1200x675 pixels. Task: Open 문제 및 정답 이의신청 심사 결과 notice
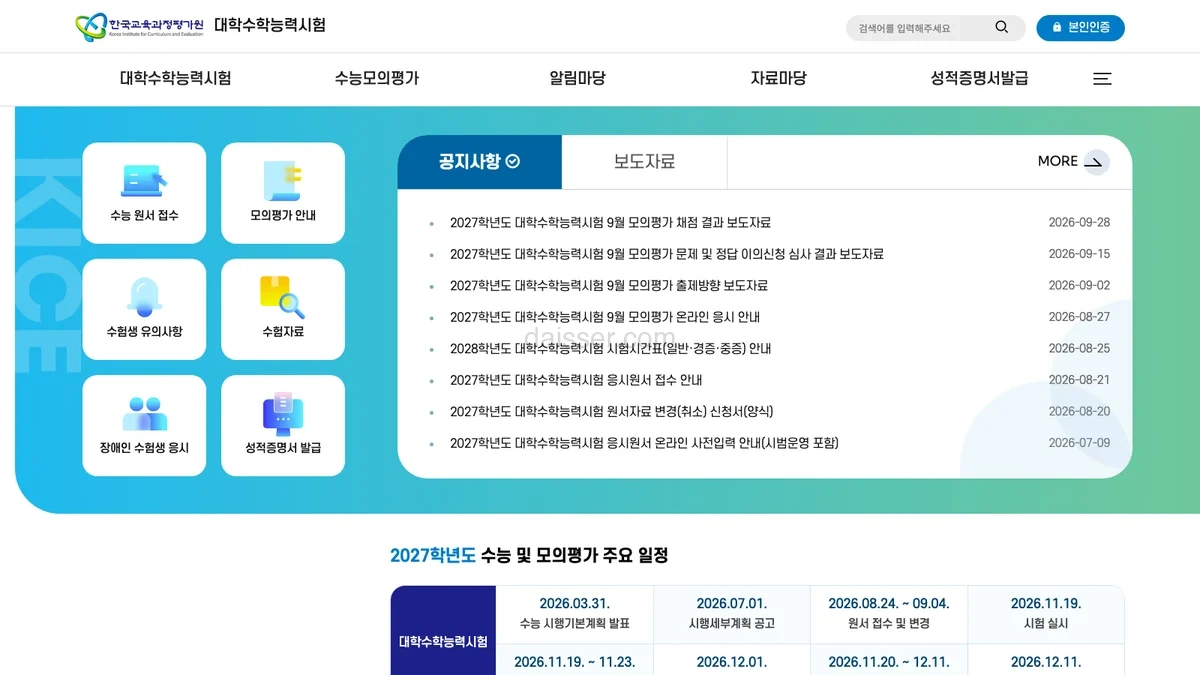(667, 254)
